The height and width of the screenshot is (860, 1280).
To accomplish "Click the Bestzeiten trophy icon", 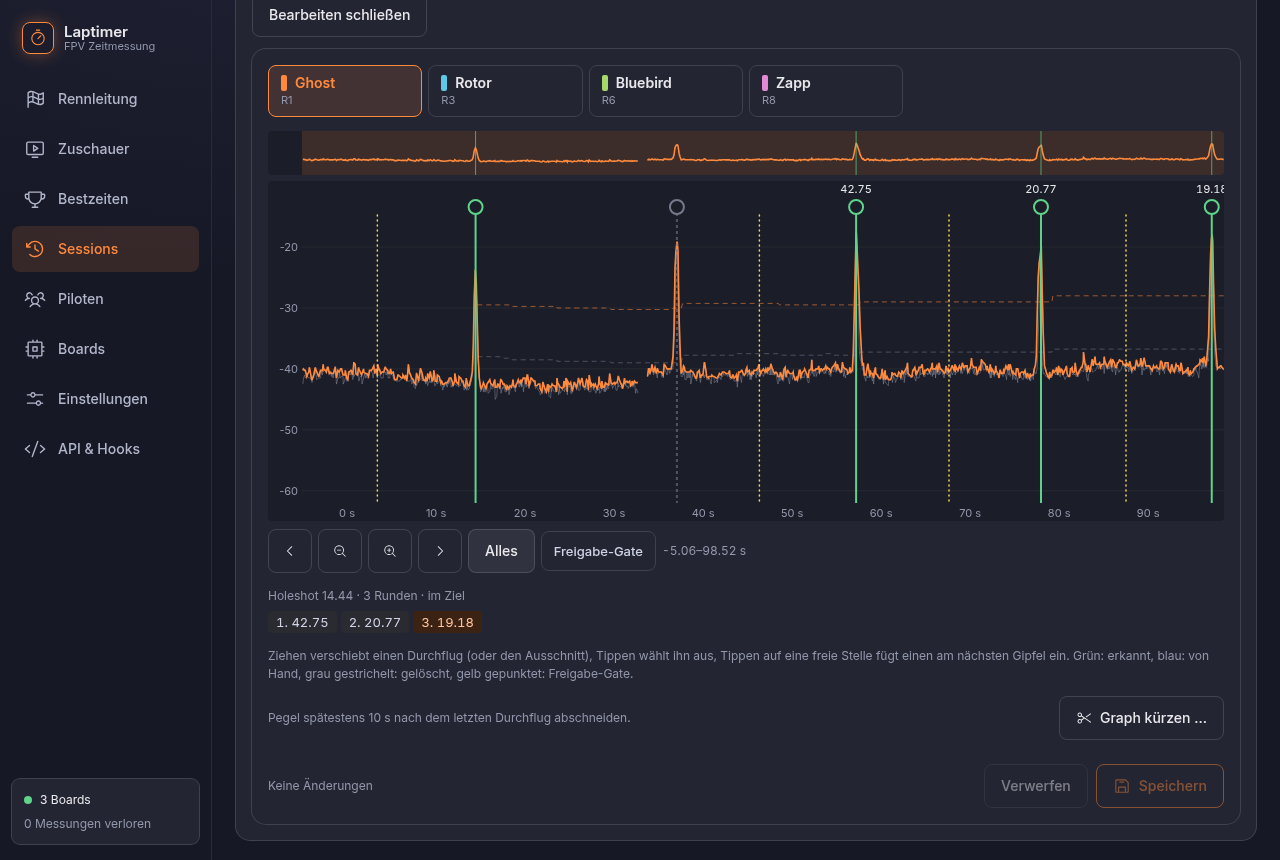I will (x=35, y=199).
